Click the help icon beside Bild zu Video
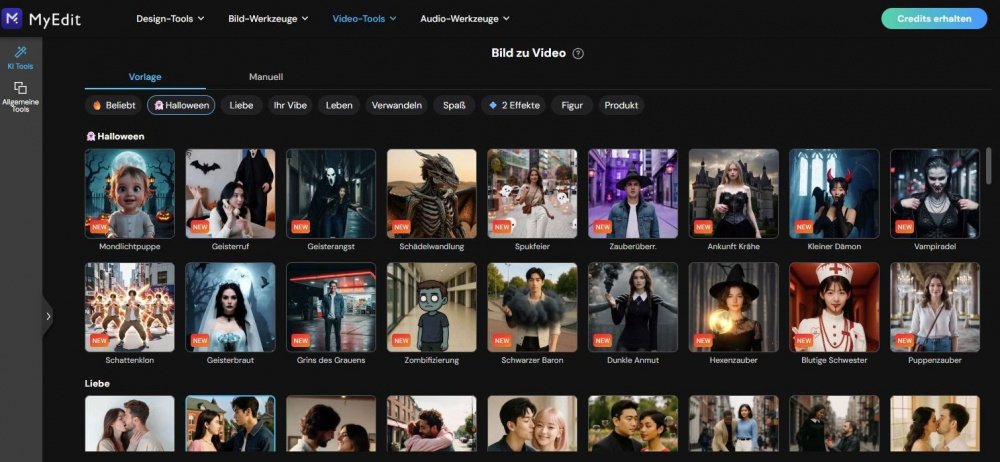 pos(578,53)
